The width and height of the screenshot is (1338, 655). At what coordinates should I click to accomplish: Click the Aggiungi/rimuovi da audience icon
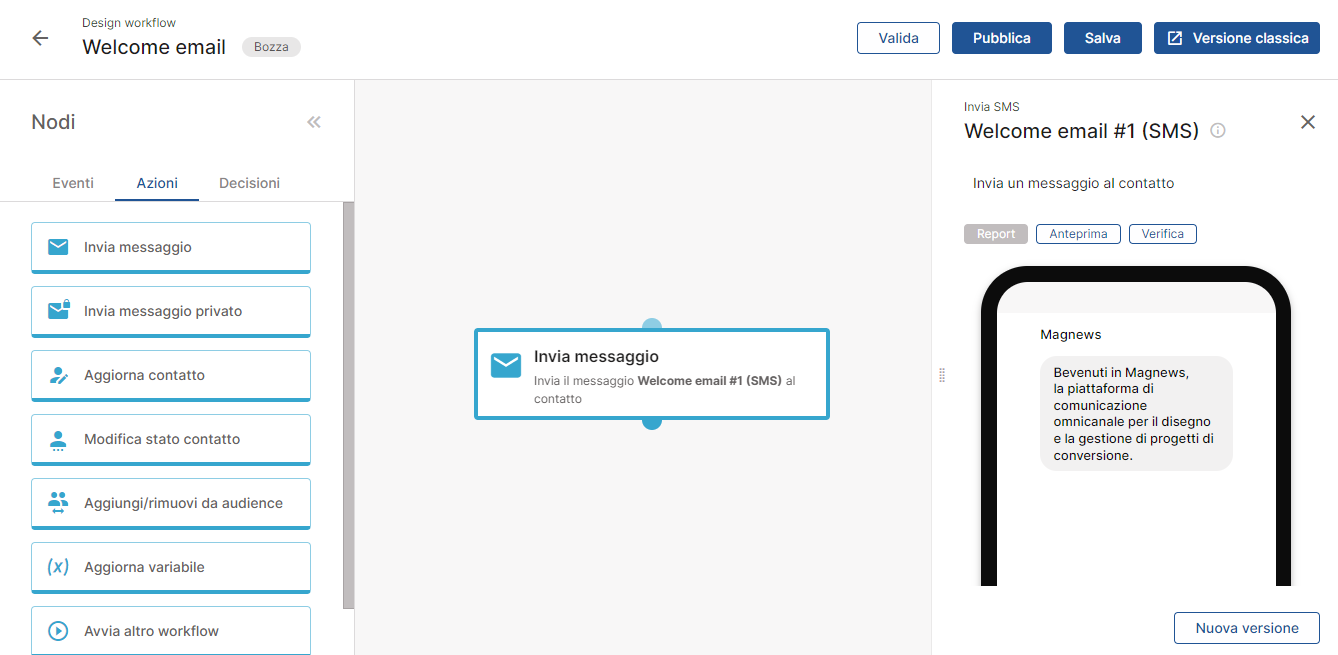(x=59, y=503)
